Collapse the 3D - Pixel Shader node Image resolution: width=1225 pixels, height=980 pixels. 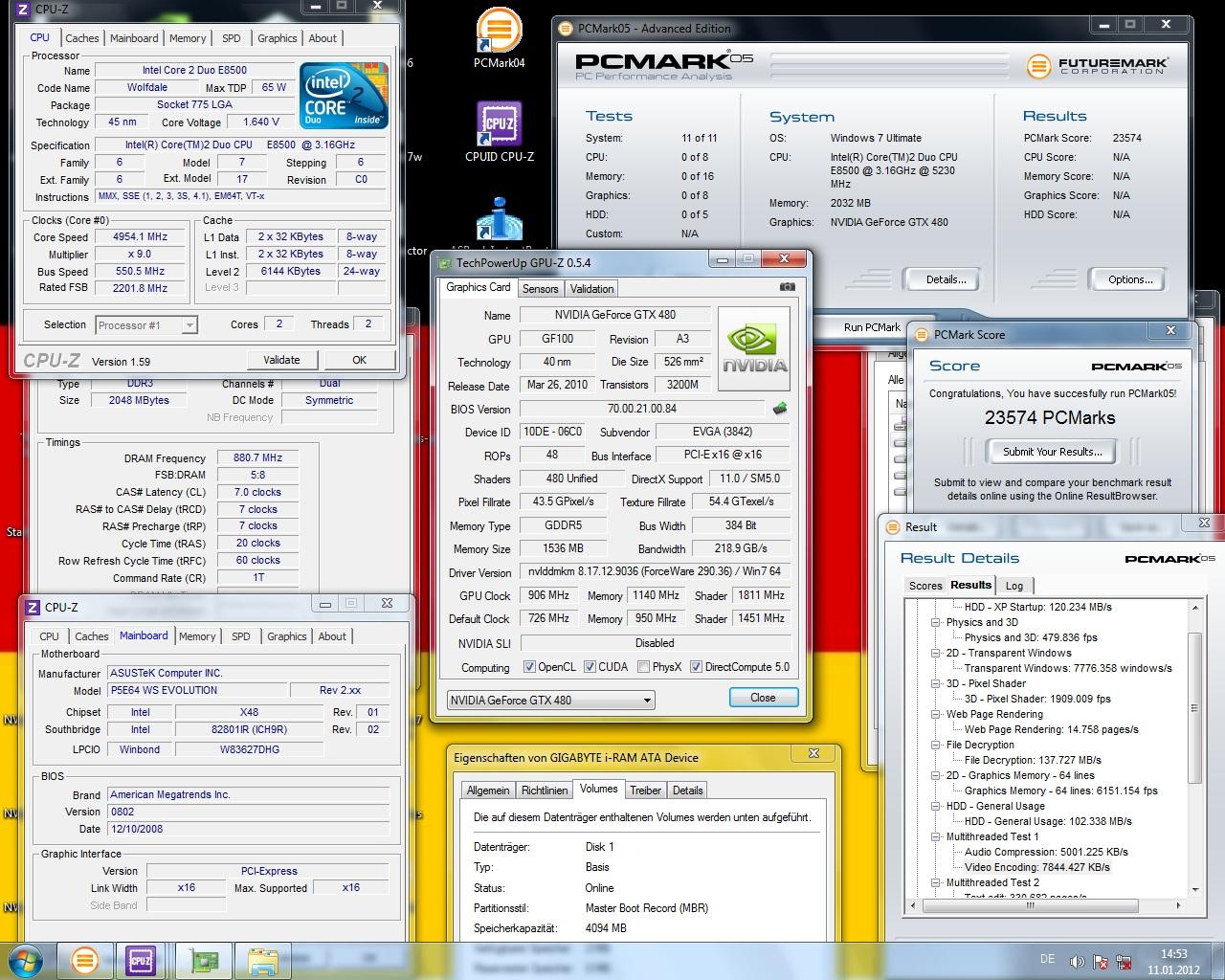point(936,683)
